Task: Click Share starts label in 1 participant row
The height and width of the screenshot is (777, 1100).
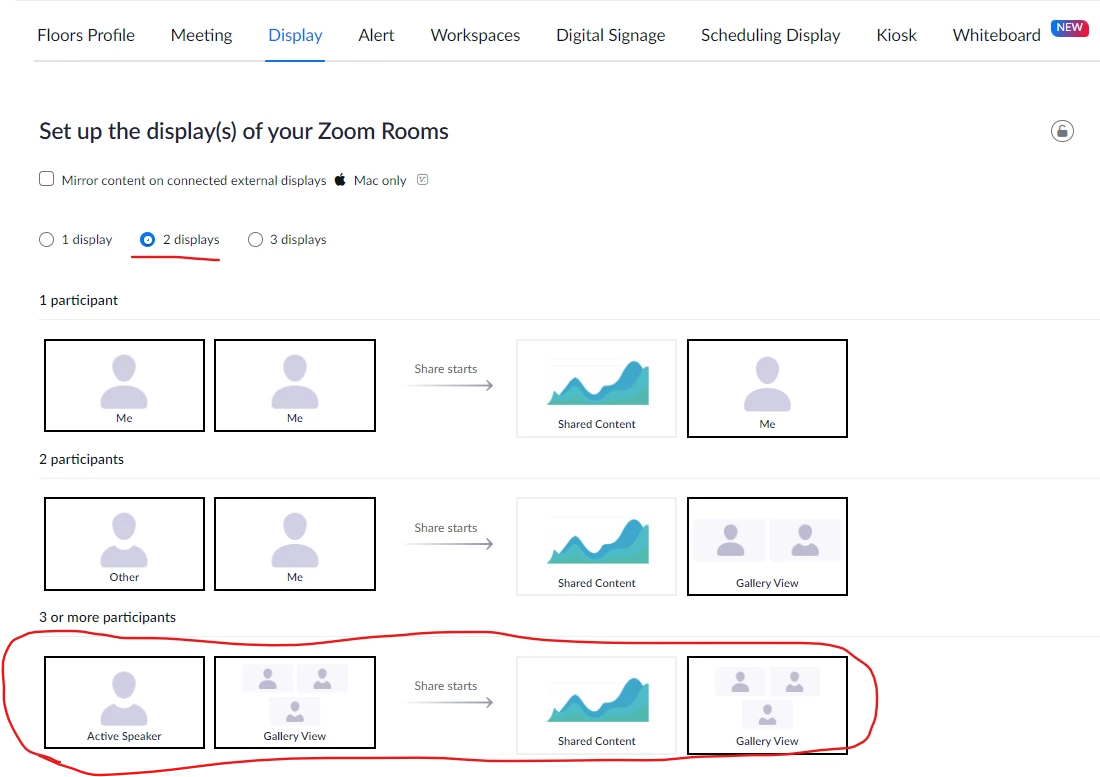Action: pyautogui.click(x=445, y=369)
